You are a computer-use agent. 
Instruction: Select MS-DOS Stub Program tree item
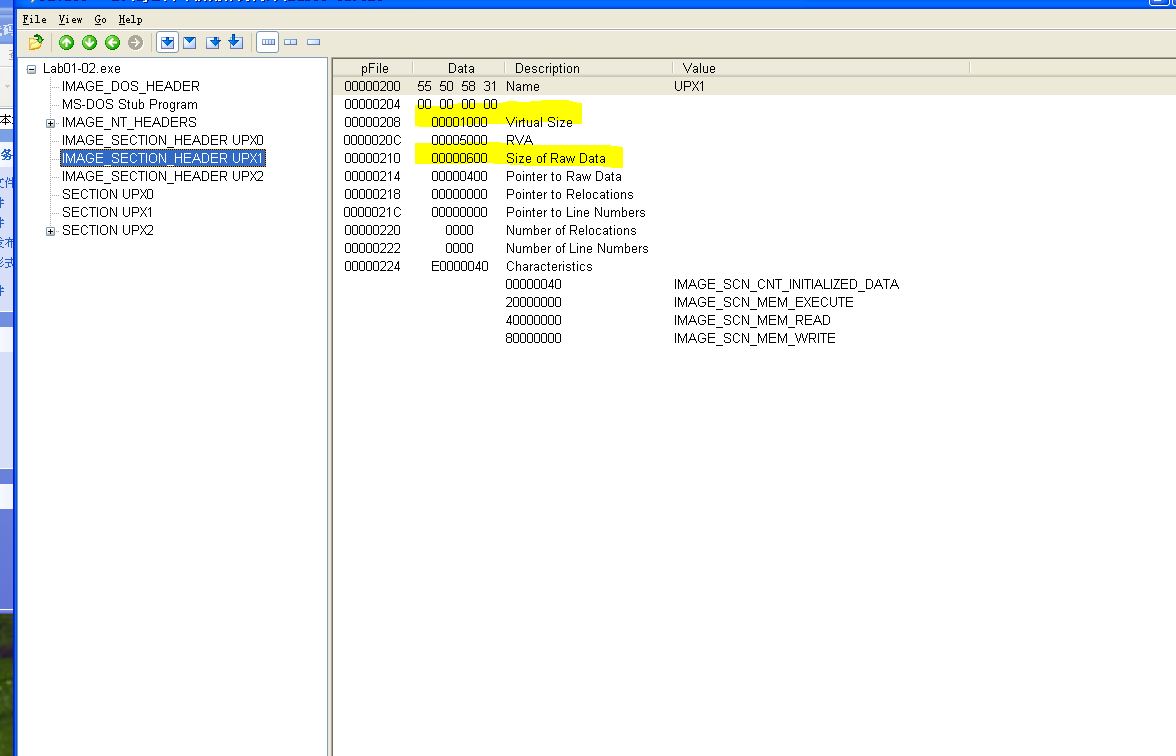[x=130, y=104]
